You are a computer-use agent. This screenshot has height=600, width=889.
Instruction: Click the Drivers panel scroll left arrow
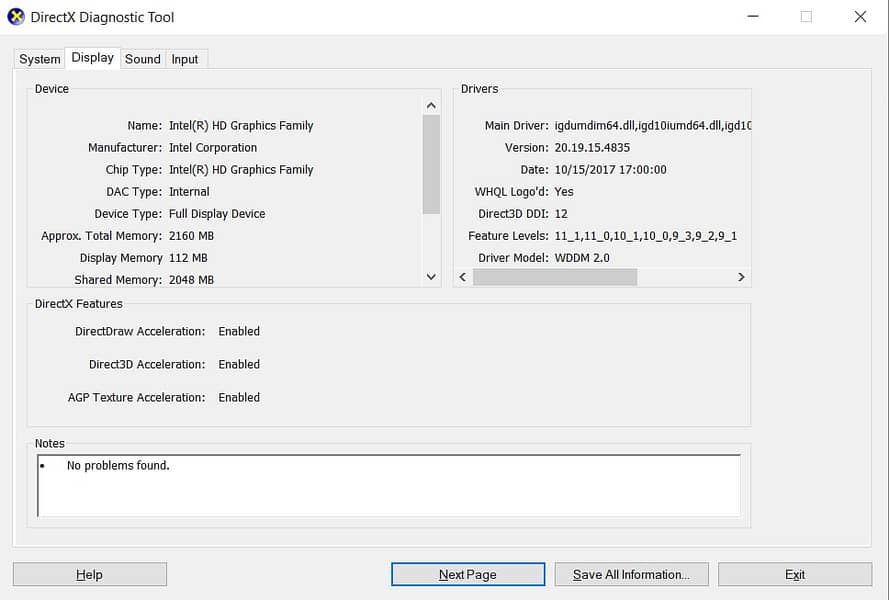click(x=463, y=277)
